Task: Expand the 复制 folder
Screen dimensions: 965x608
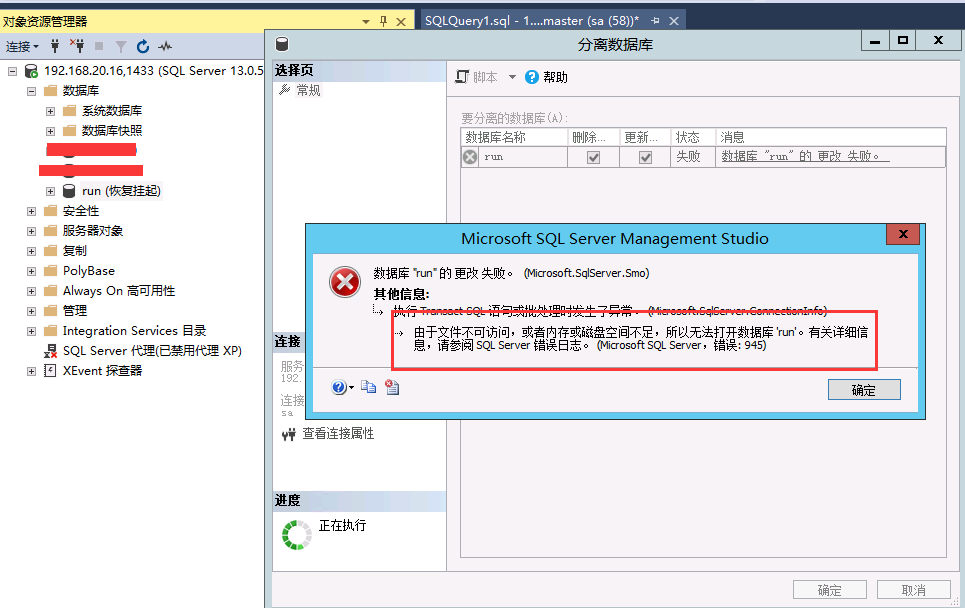Action: pyautogui.click(x=31, y=251)
